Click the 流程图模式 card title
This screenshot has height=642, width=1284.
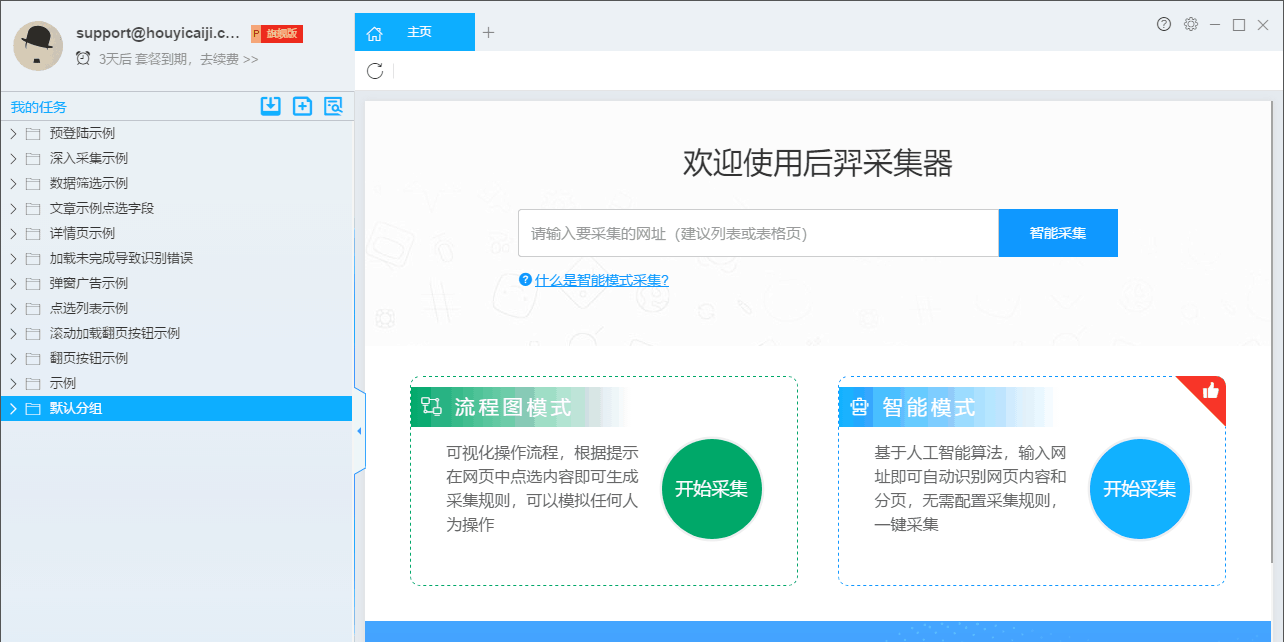tap(513, 407)
